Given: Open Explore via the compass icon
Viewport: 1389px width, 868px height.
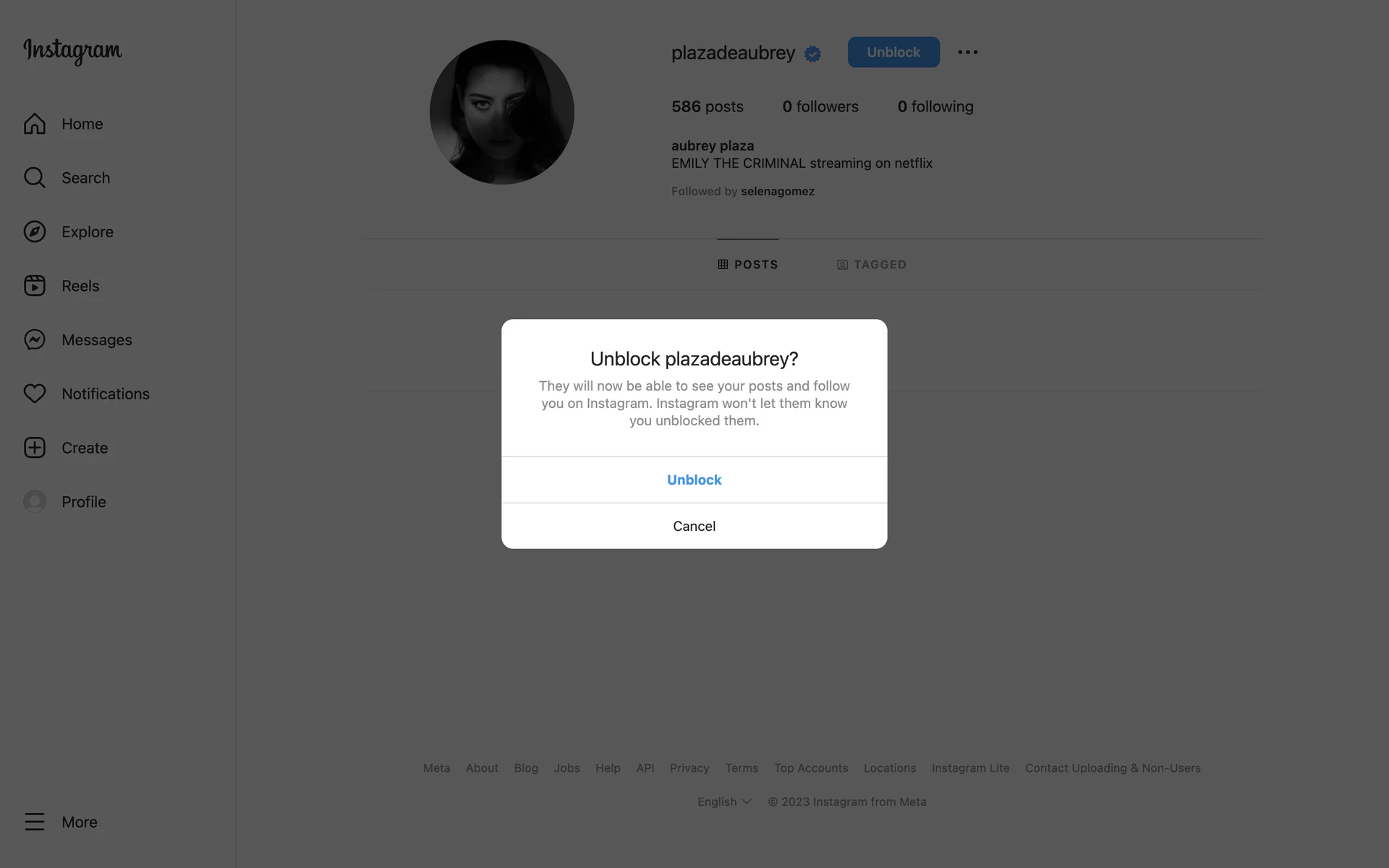Looking at the screenshot, I should click(x=35, y=231).
